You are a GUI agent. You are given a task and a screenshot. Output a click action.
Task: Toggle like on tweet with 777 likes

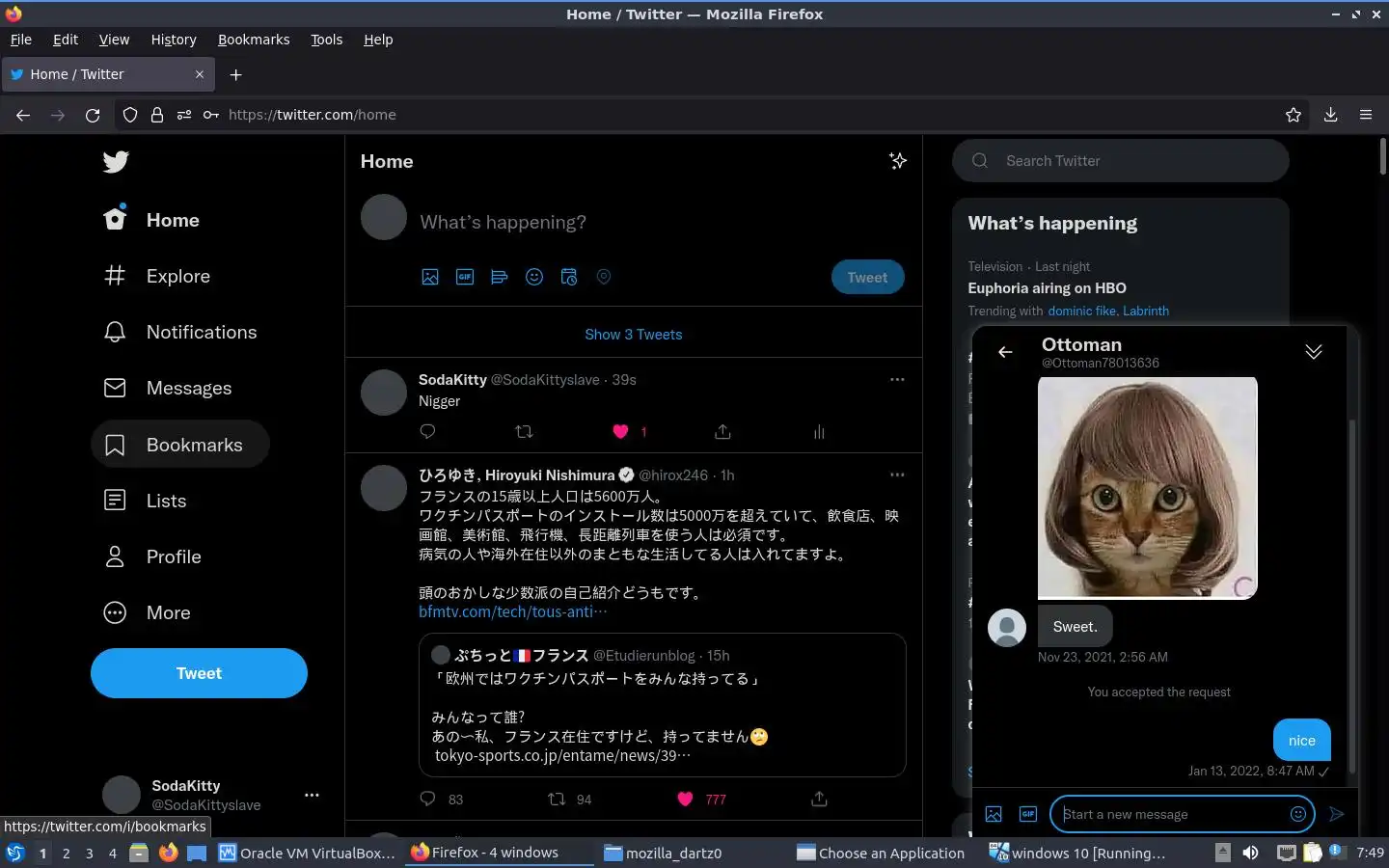[685, 799]
